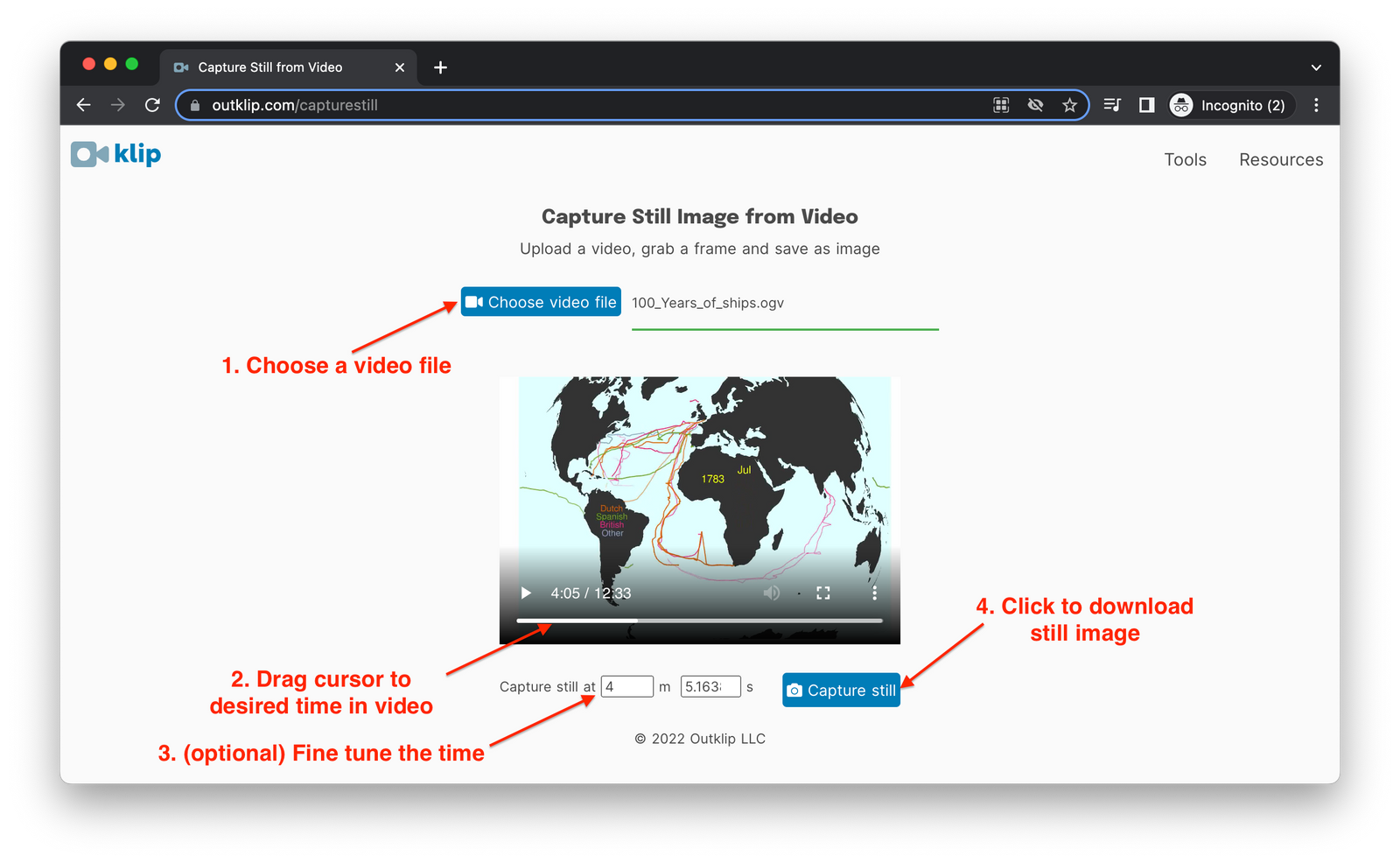The width and height of the screenshot is (1400, 863).
Task: Bookmark this page with the star icon
Action: pyautogui.click(x=1069, y=104)
